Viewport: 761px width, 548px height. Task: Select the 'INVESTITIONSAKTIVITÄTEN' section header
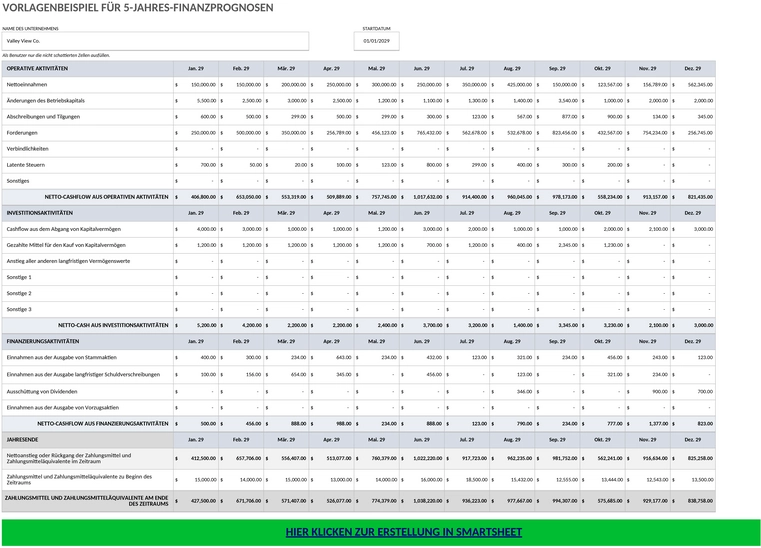39,213
